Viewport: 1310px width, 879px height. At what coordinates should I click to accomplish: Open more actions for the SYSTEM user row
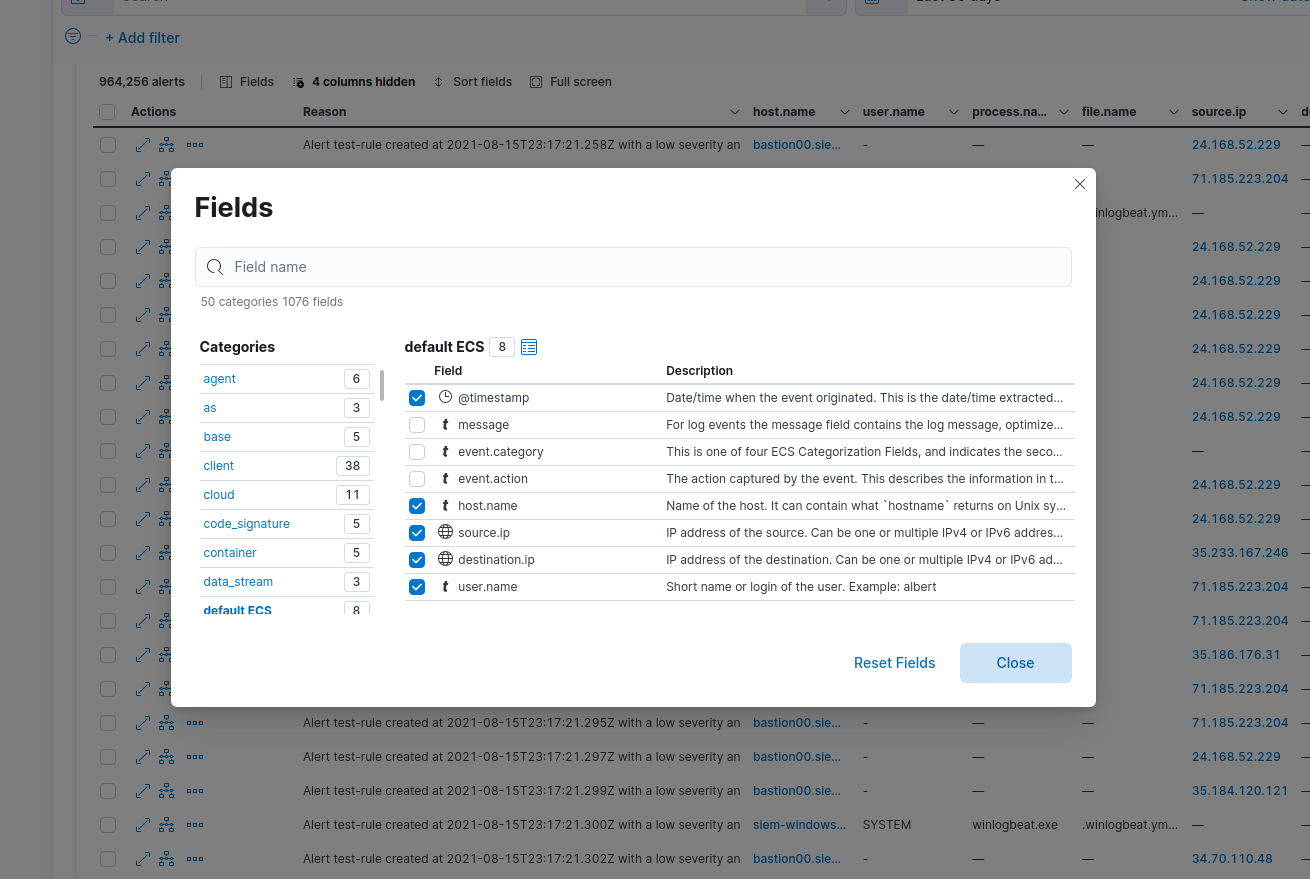tap(195, 825)
